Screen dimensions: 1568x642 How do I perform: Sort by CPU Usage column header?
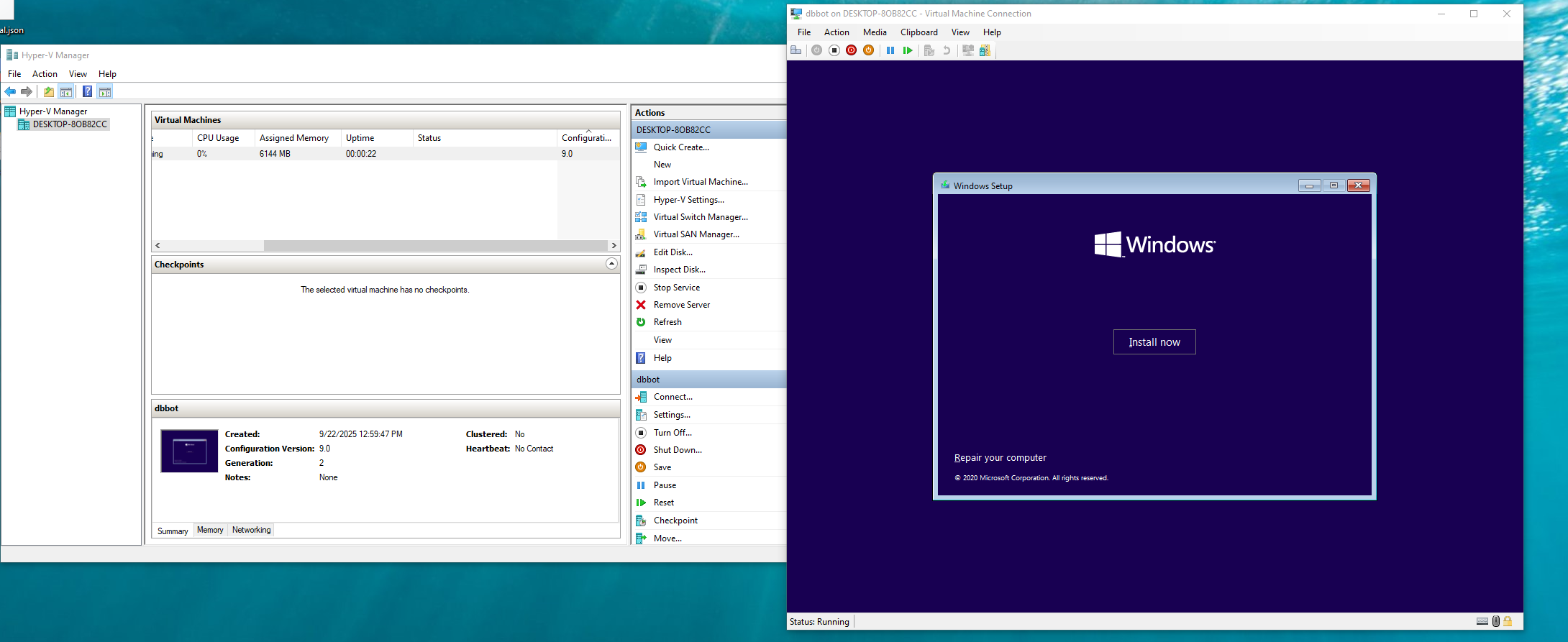223,138
